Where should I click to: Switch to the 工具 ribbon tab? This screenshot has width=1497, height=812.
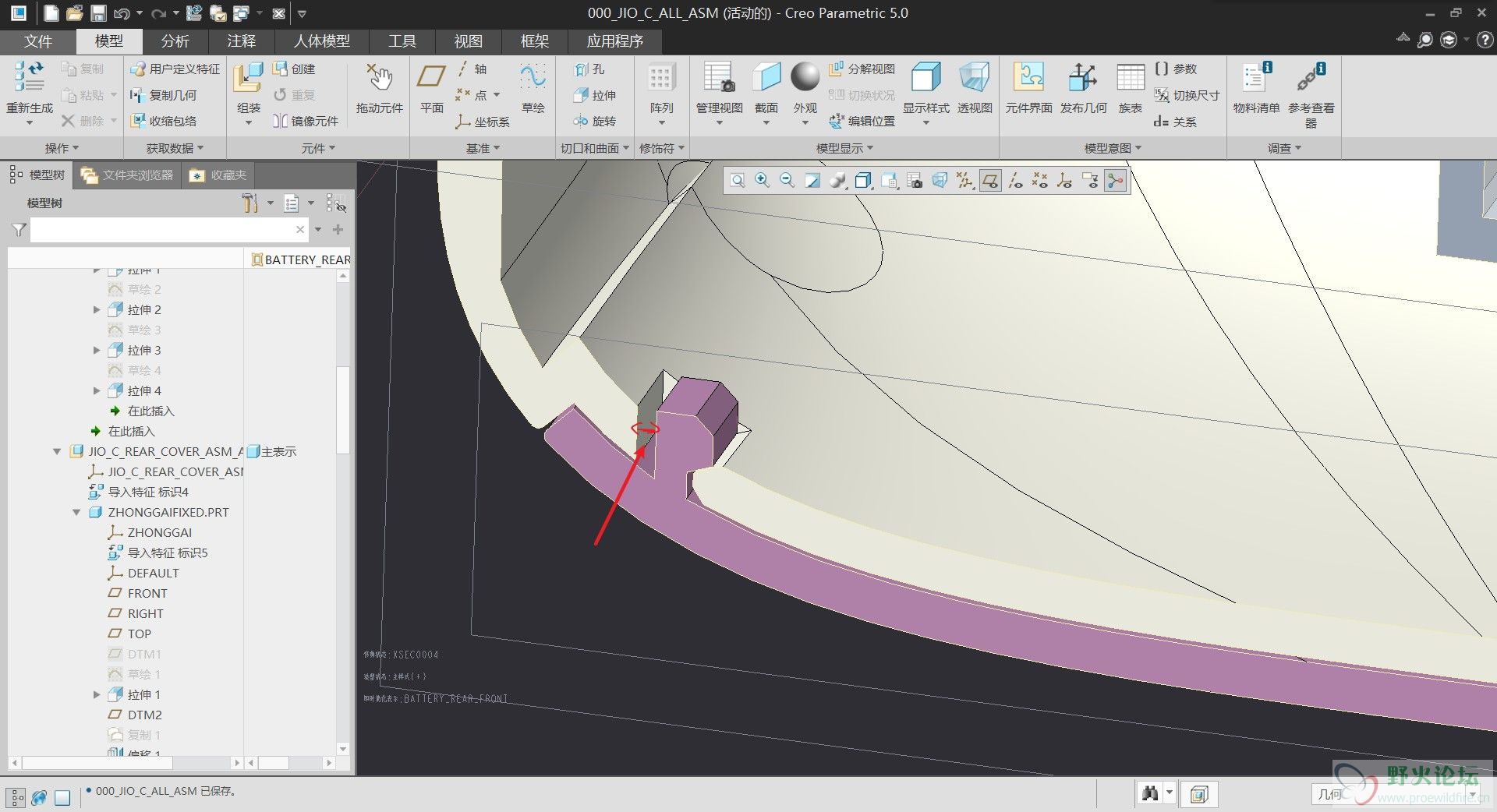point(402,41)
